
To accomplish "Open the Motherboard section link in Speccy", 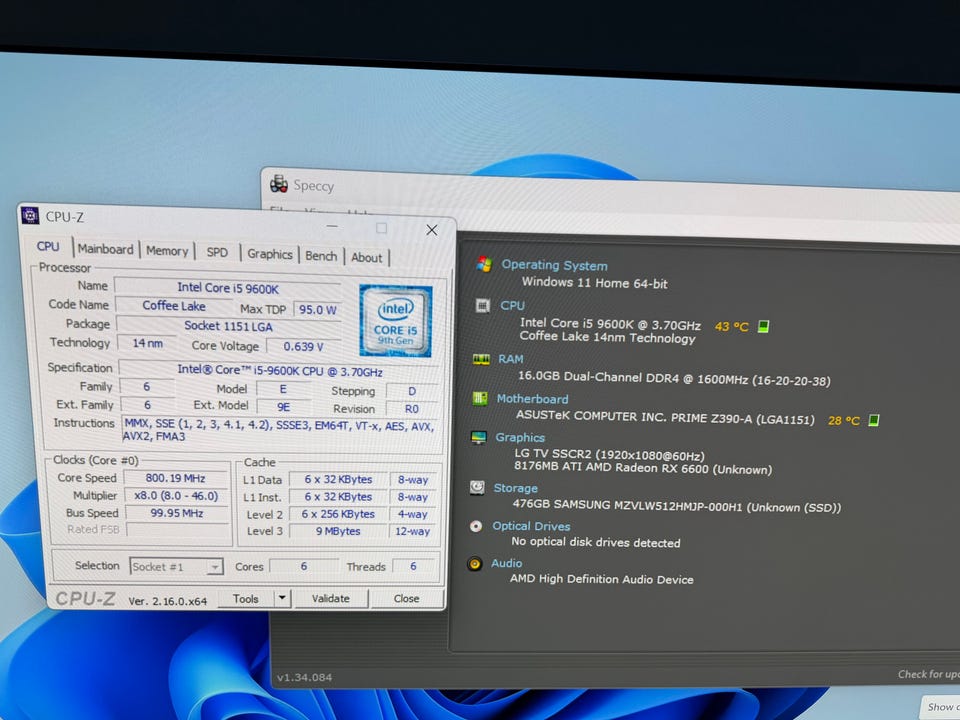I will click(x=532, y=399).
